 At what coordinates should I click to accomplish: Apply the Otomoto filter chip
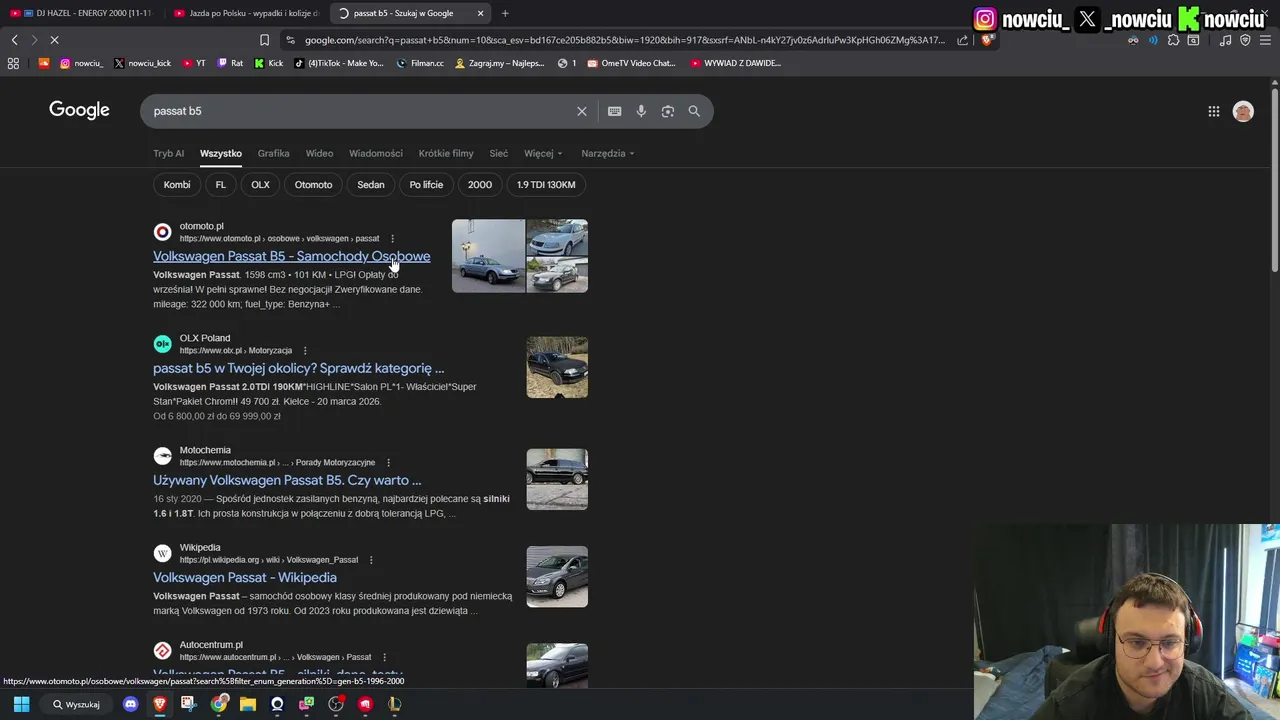(x=313, y=185)
